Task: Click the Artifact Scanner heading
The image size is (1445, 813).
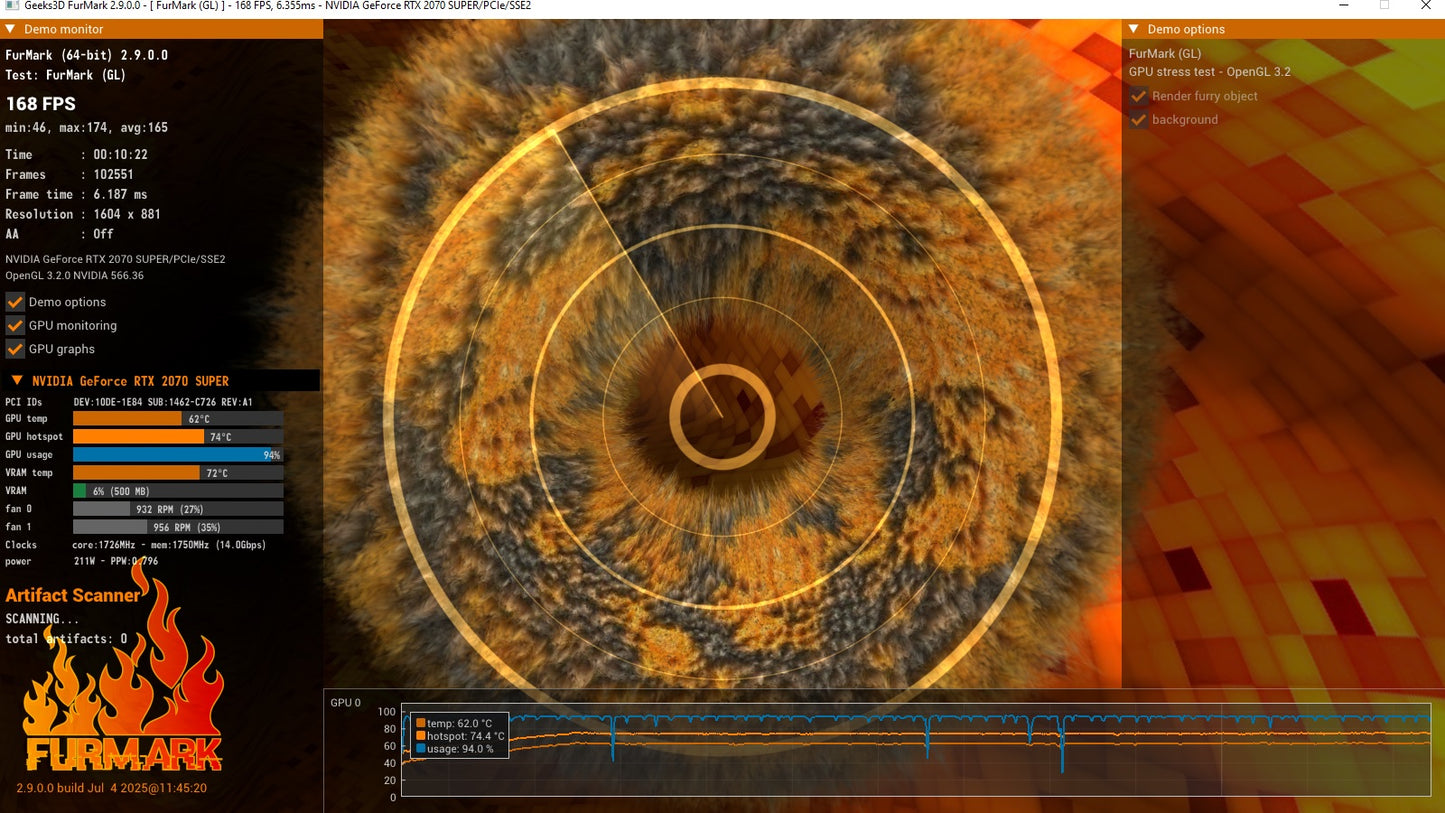Action: [73, 595]
